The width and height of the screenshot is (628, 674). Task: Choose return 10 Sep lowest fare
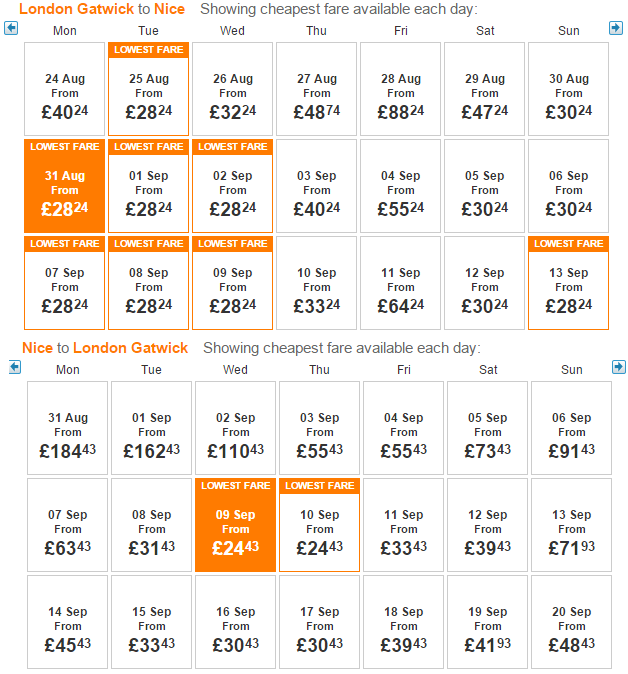[x=319, y=525]
